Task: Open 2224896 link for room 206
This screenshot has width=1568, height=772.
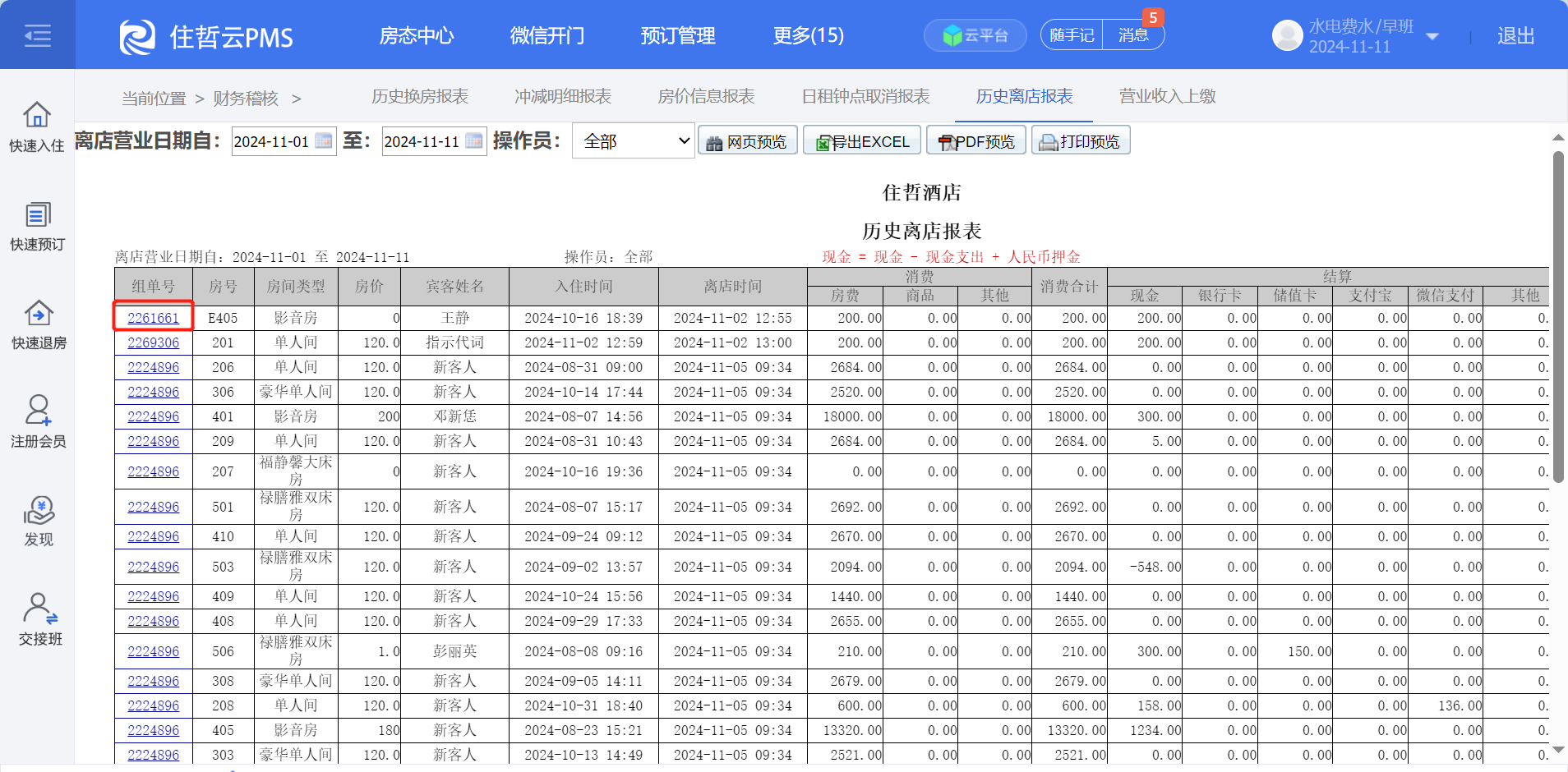Action: click(154, 367)
